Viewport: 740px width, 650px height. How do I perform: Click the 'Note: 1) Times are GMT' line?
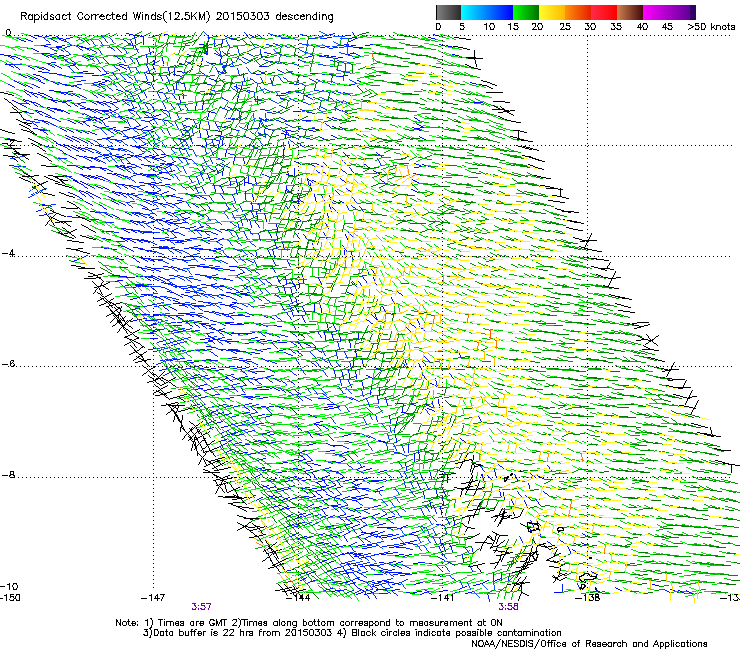[309, 623]
